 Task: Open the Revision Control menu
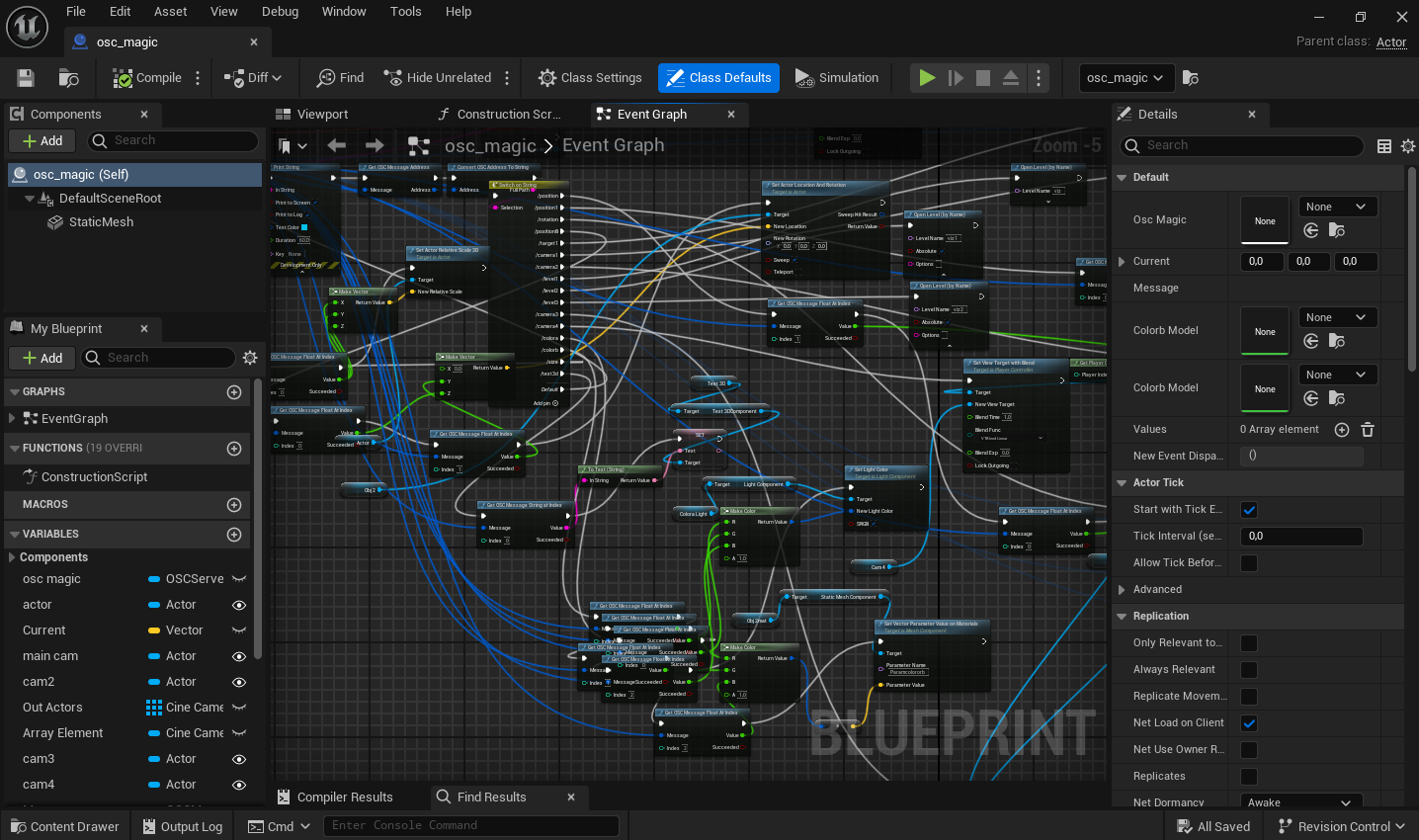click(1341, 827)
